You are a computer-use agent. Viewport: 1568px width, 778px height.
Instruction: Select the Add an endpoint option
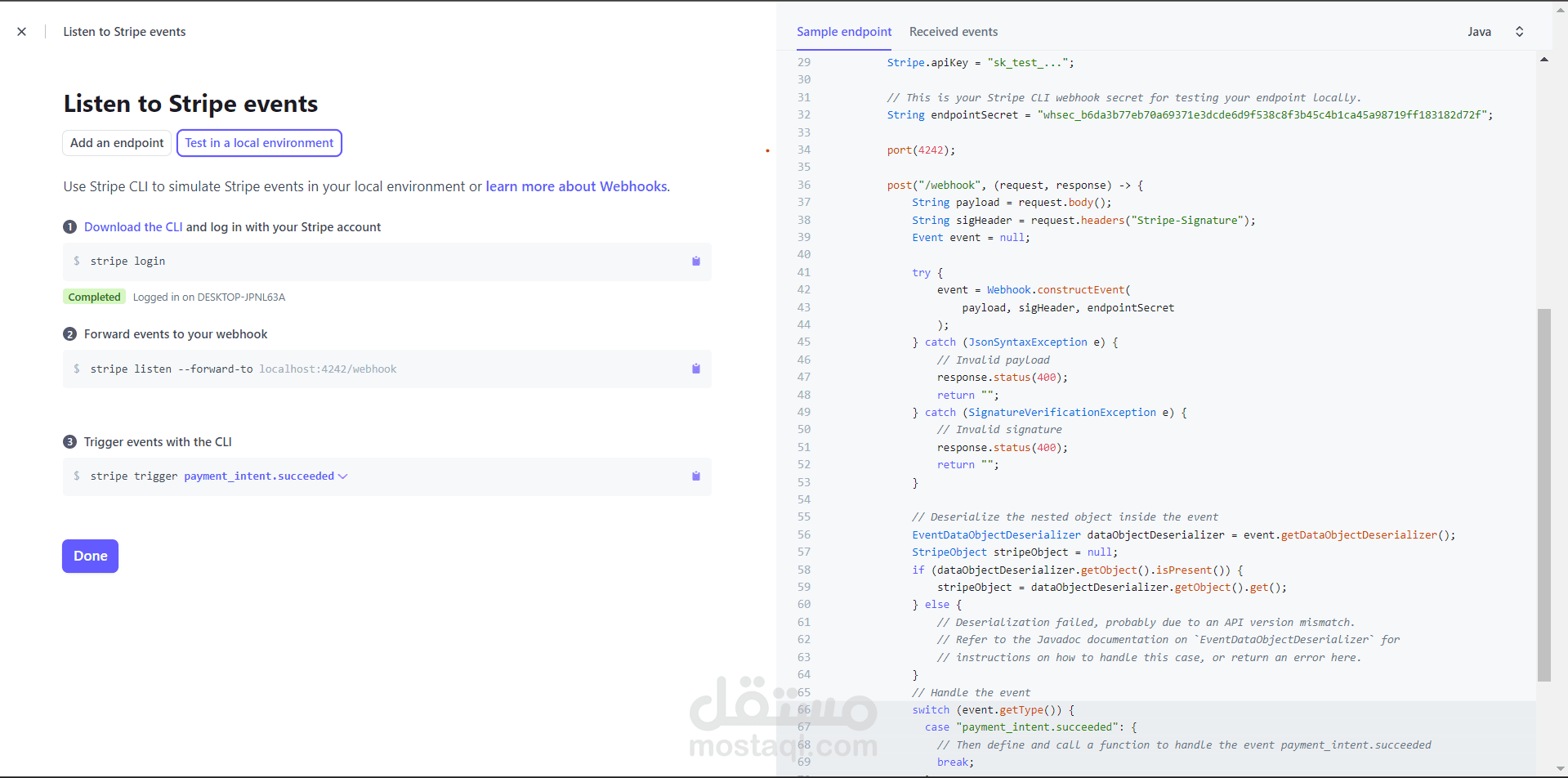pos(117,143)
